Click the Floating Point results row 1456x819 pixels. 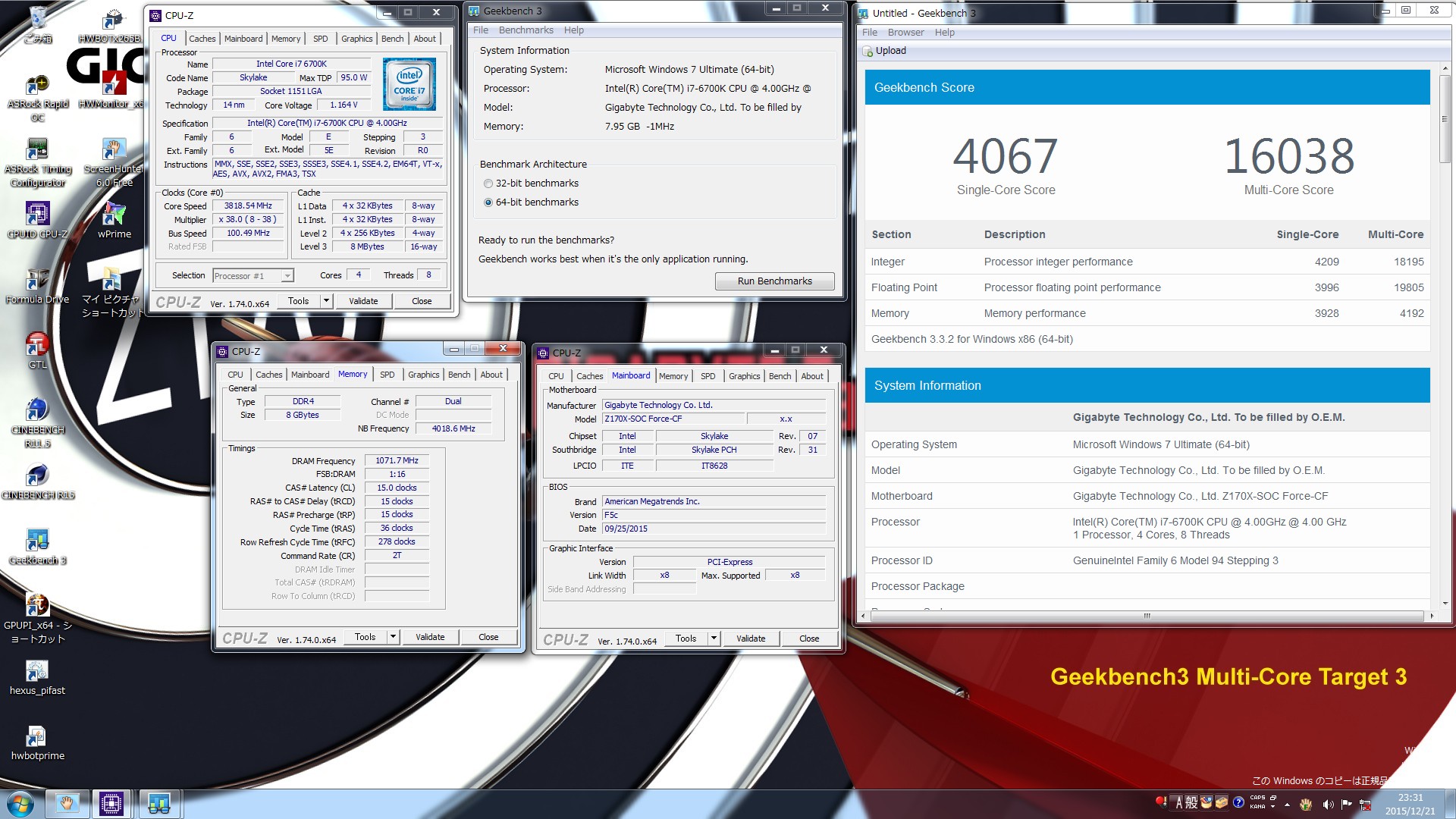pyautogui.click(x=1147, y=287)
